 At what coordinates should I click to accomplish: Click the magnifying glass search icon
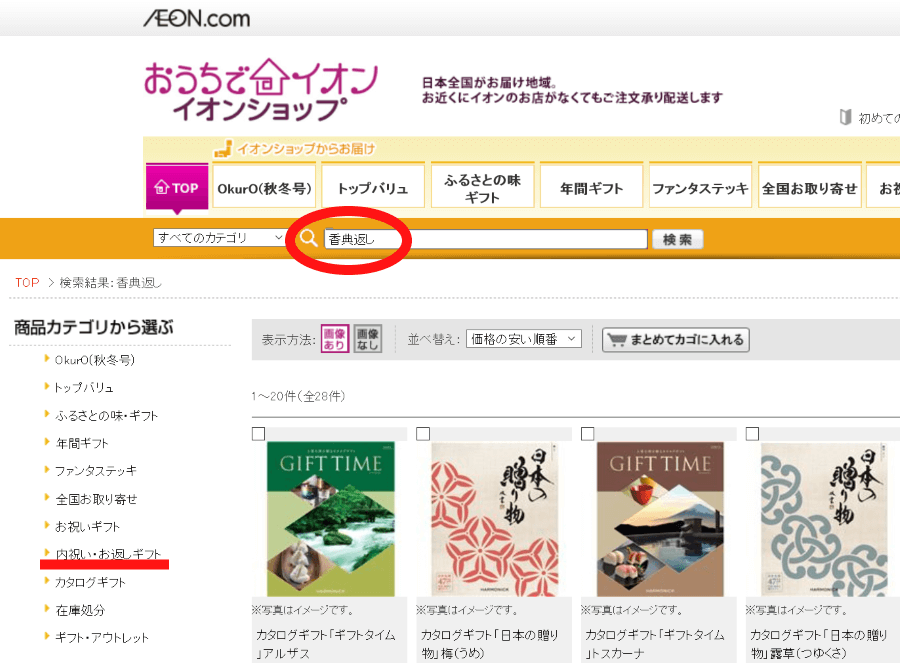pos(309,238)
